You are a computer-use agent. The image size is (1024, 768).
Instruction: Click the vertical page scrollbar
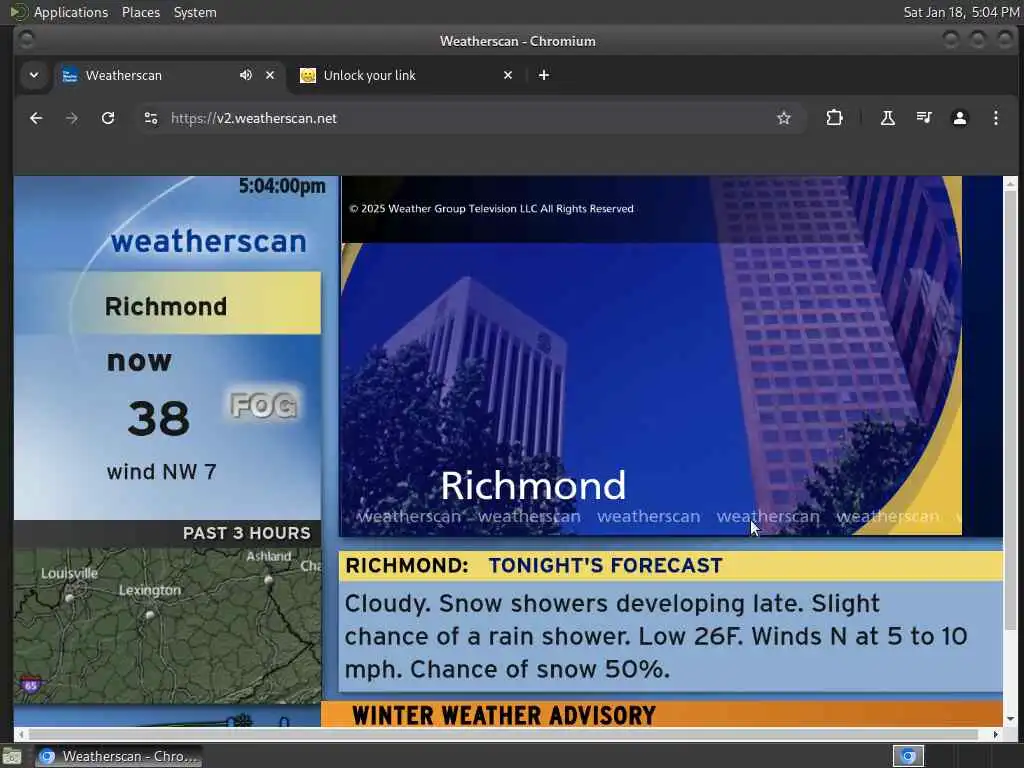tap(1010, 409)
